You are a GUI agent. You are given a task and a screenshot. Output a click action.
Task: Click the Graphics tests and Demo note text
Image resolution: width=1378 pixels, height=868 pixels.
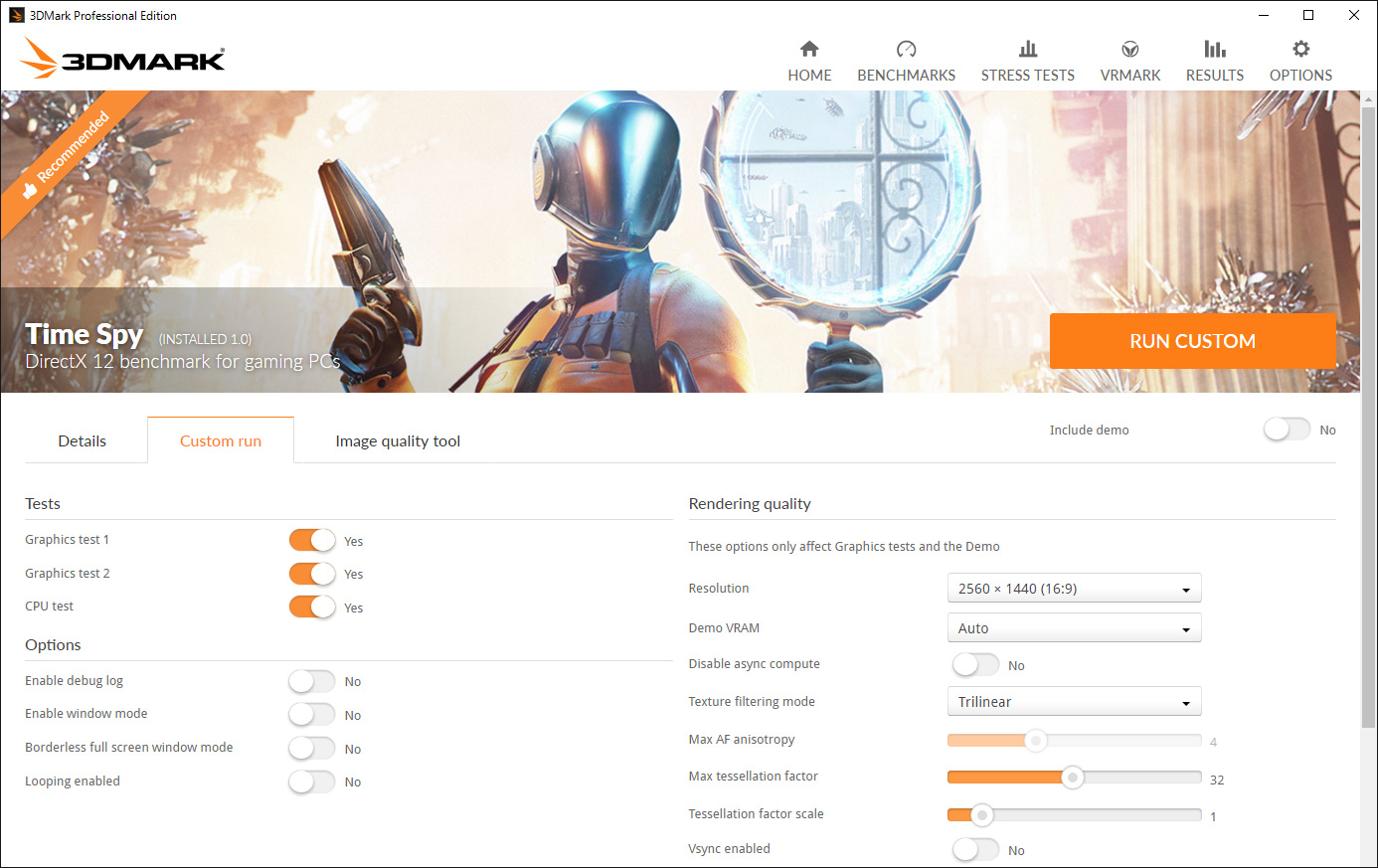pos(844,547)
